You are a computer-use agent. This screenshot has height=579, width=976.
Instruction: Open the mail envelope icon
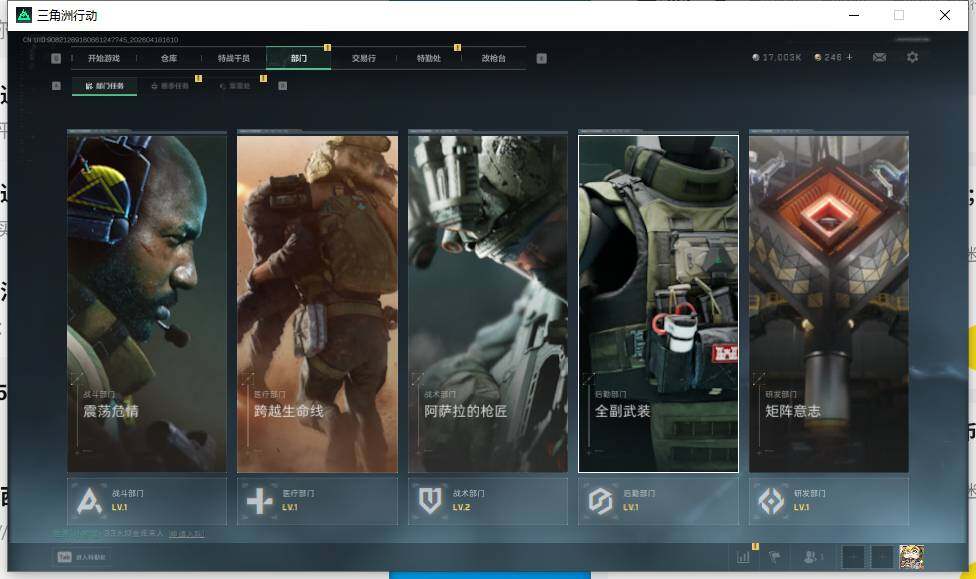click(x=879, y=57)
